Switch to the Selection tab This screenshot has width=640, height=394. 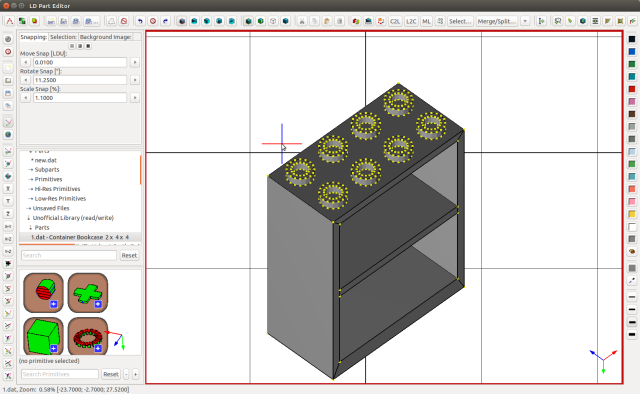pyautogui.click(x=63, y=37)
